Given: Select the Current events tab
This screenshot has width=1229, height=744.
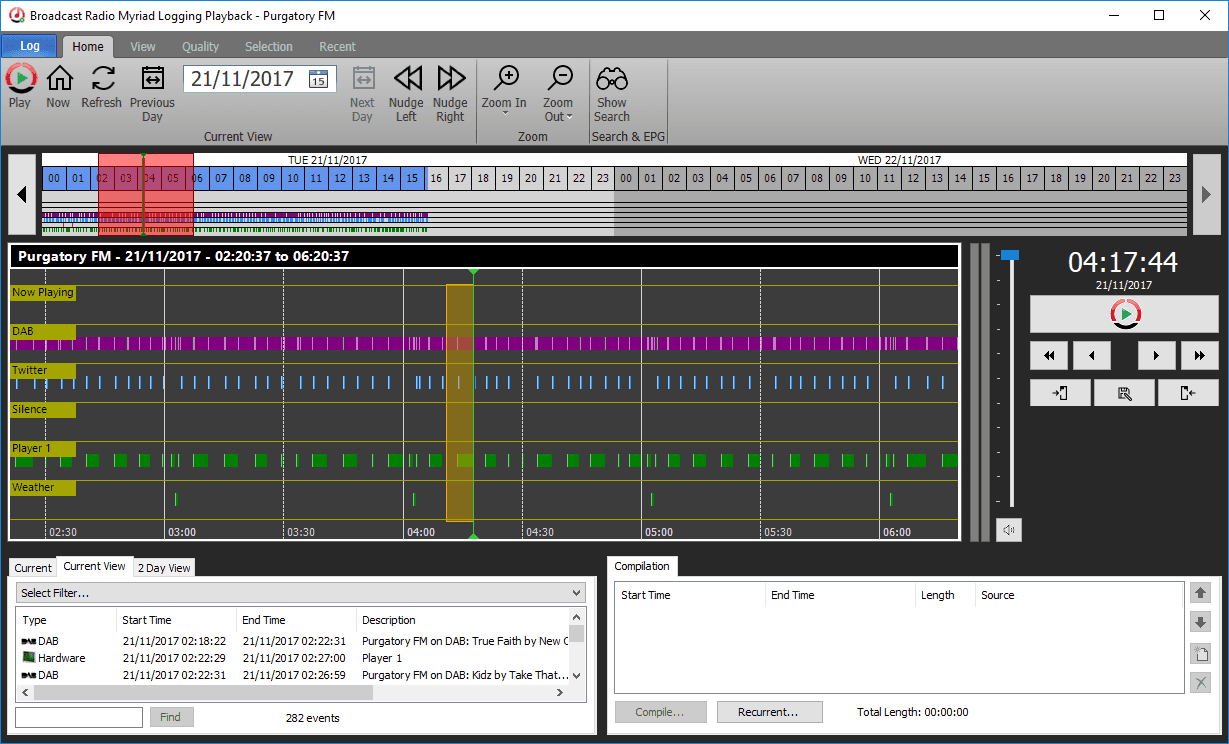Looking at the screenshot, I should point(33,568).
